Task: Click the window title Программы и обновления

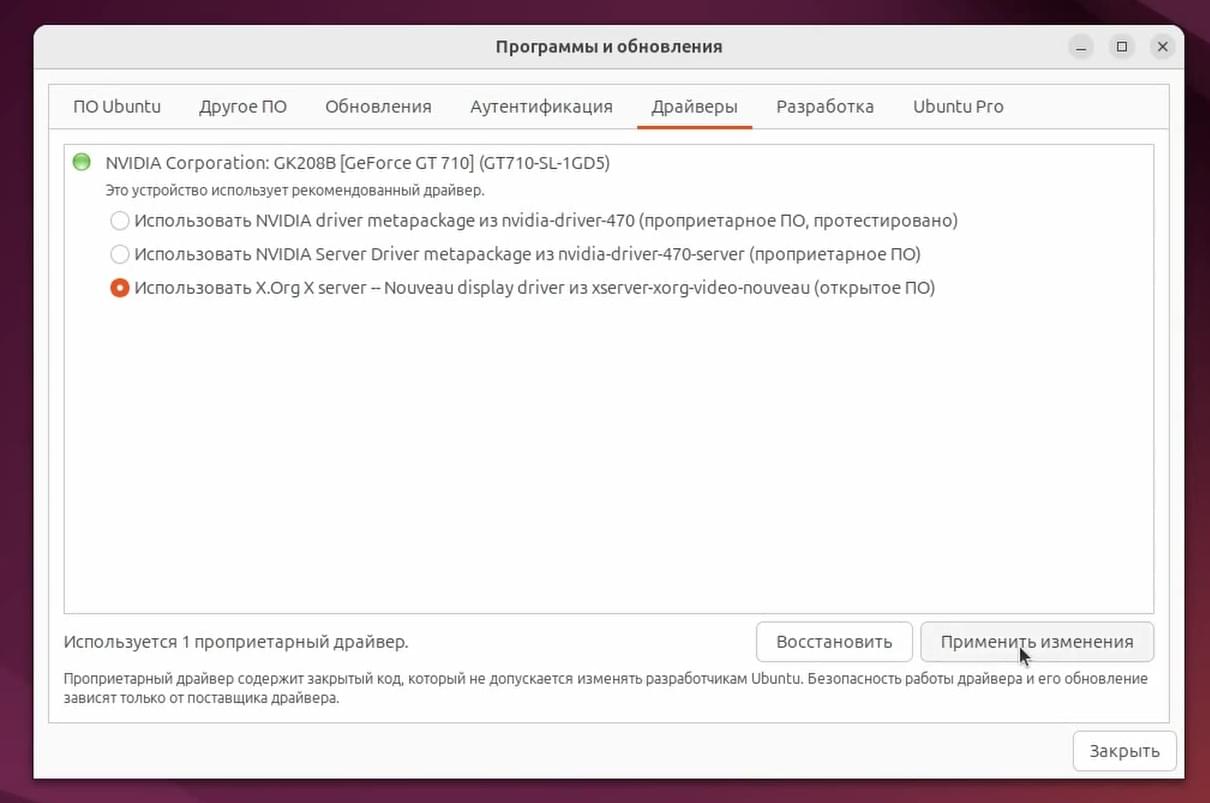Action: (609, 47)
